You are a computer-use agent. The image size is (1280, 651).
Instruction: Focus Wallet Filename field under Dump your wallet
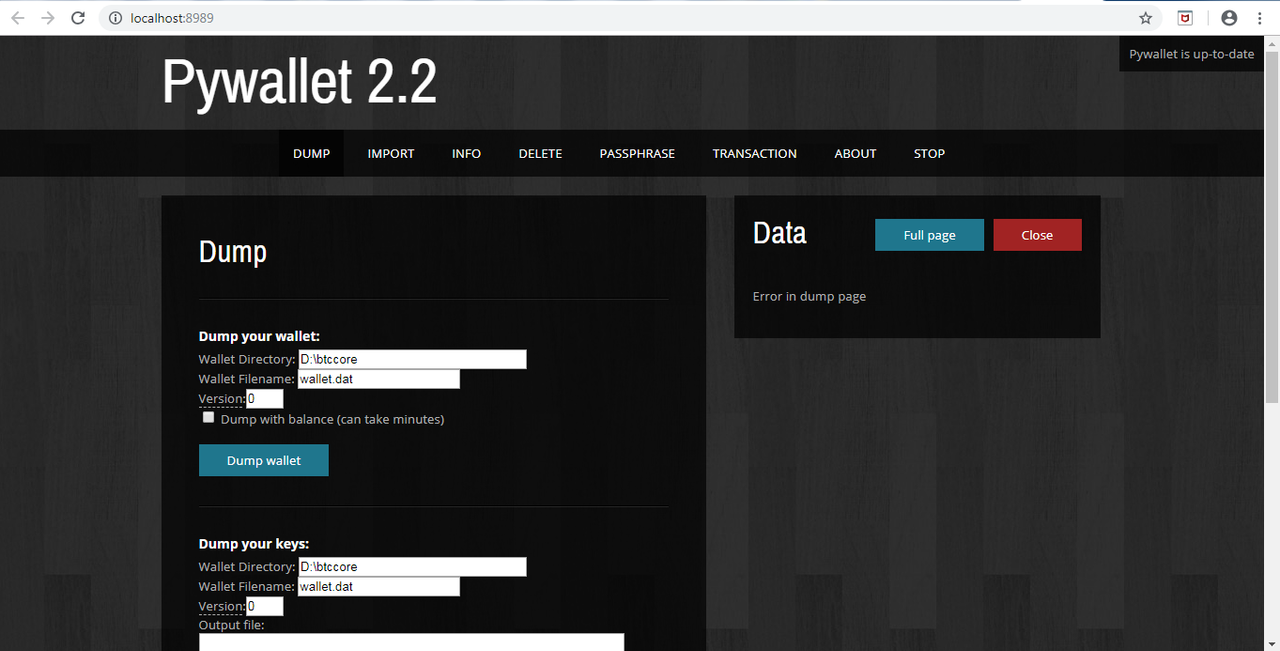pos(379,379)
